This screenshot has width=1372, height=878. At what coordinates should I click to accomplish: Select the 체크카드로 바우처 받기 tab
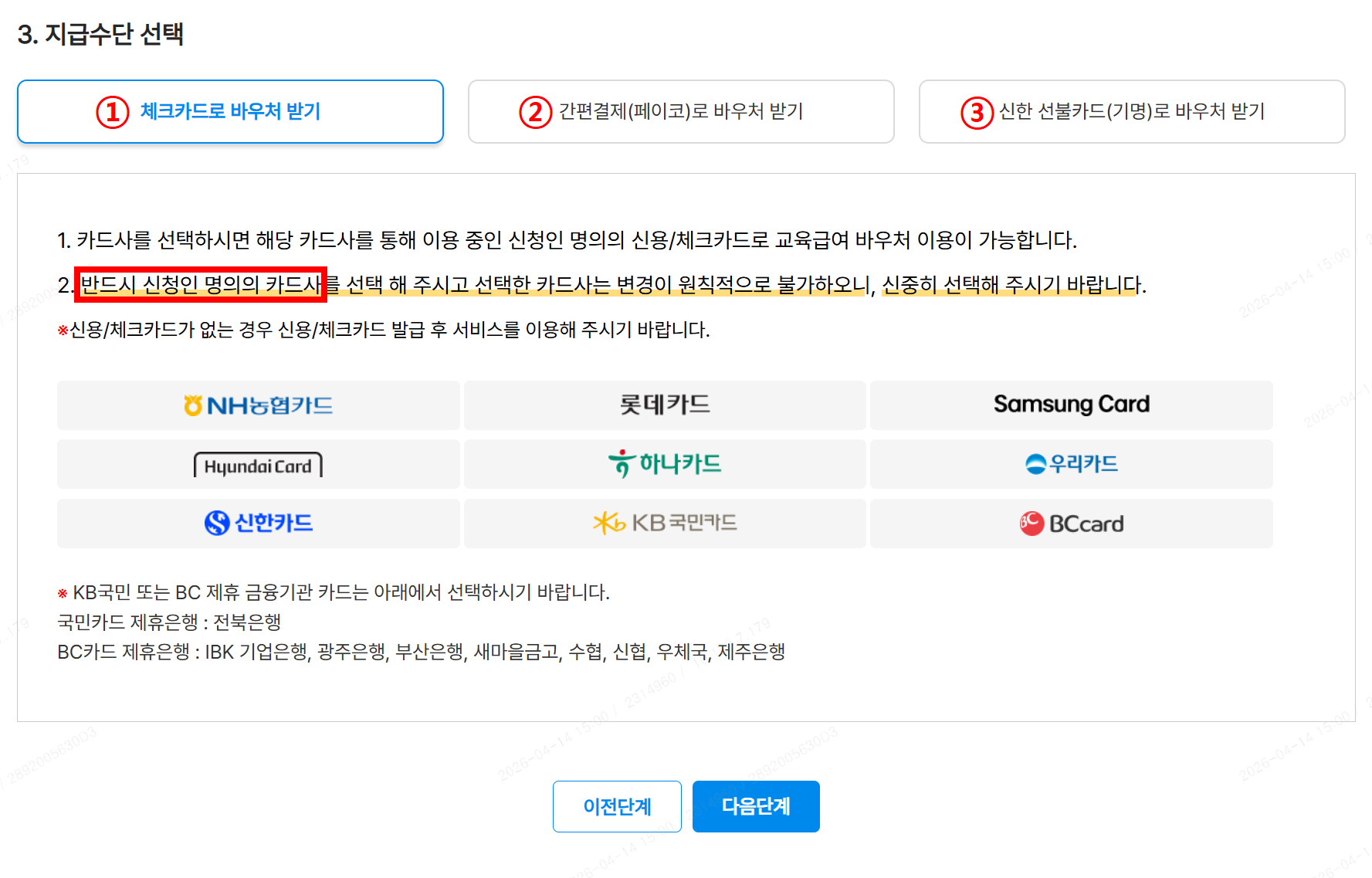pyautogui.click(x=230, y=111)
